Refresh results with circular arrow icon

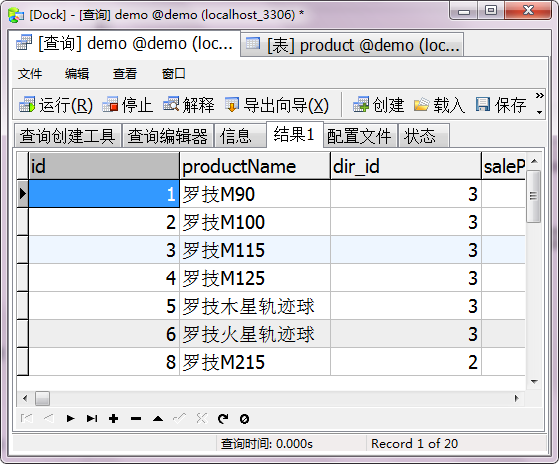click(223, 418)
